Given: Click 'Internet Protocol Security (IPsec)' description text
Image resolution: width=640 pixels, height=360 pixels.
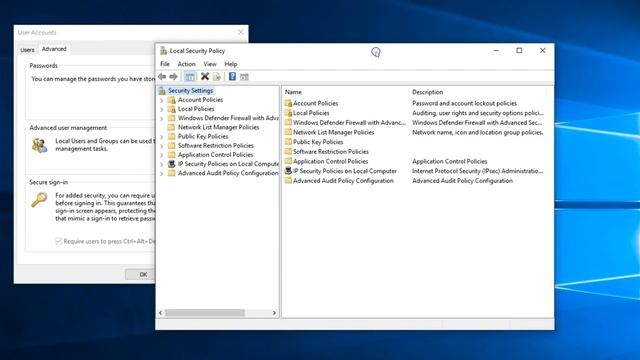Looking at the screenshot, I should tap(477, 171).
